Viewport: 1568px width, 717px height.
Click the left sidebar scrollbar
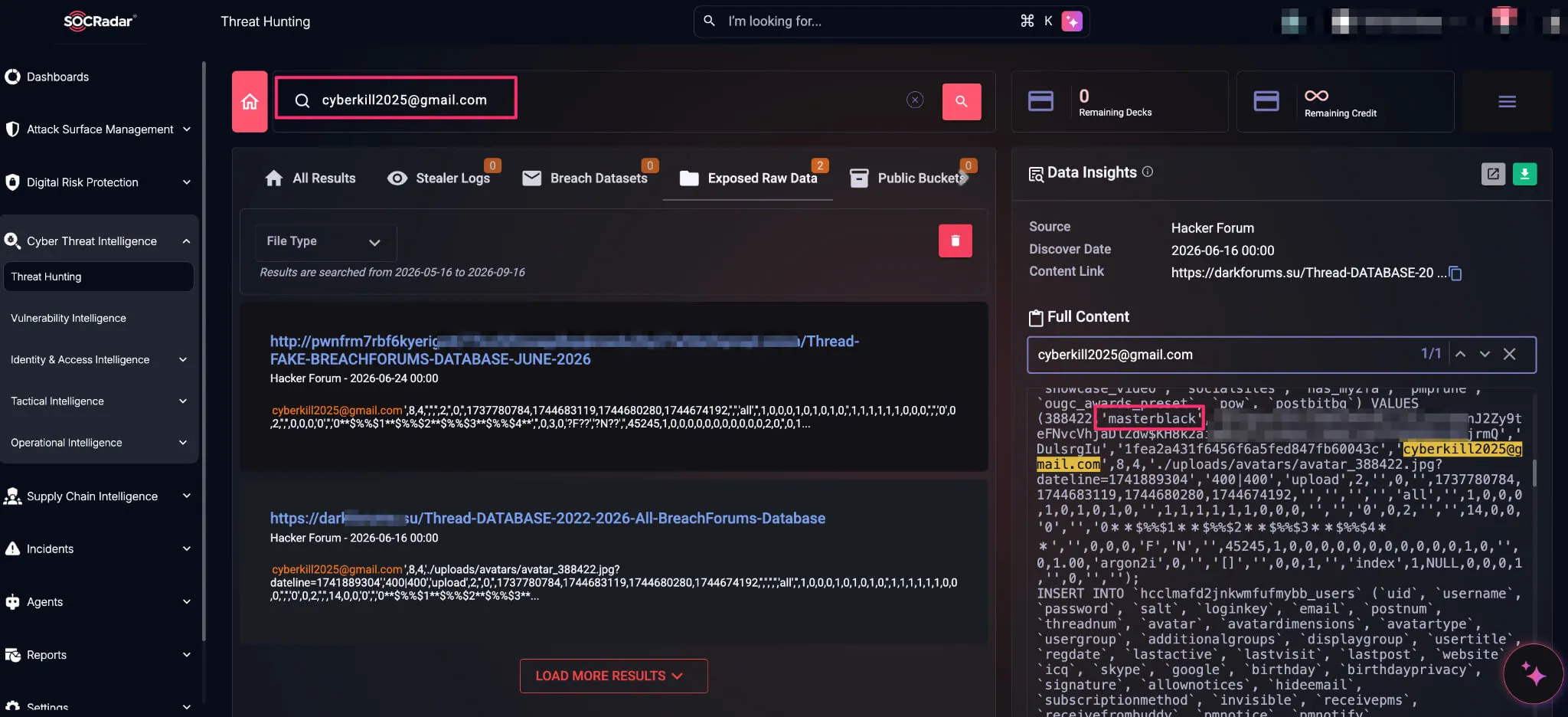click(204, 351)
